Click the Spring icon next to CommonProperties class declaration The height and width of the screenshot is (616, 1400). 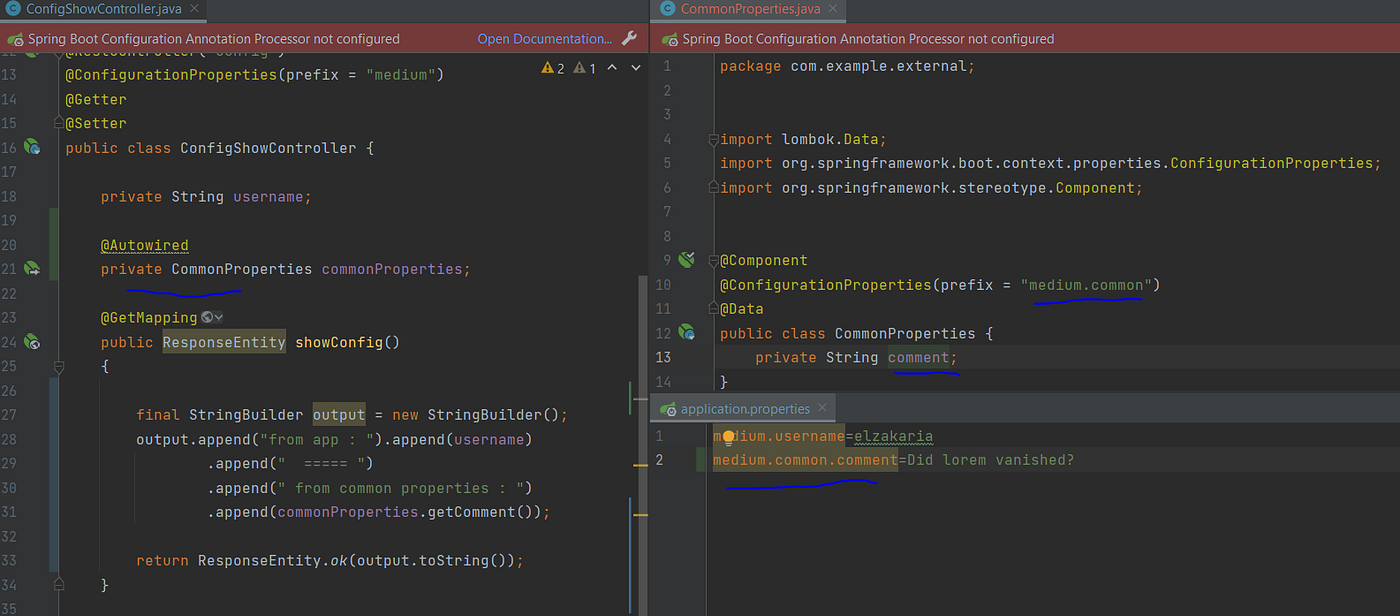pos(686,332)
